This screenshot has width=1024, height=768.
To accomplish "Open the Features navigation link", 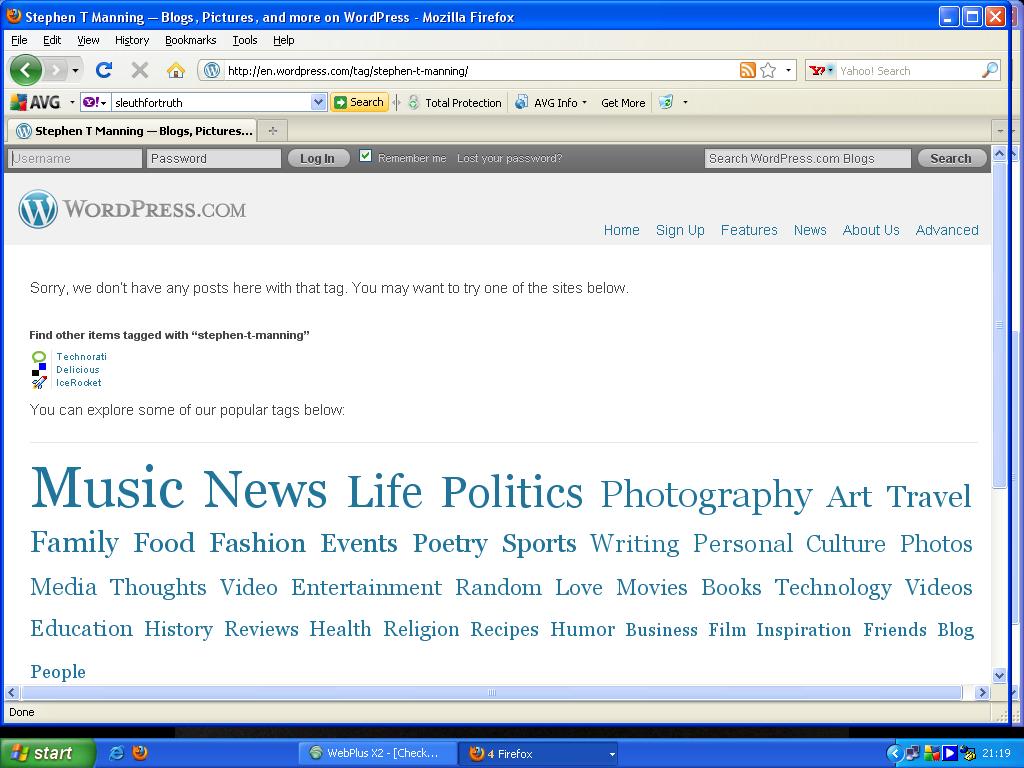I will 749,230.
